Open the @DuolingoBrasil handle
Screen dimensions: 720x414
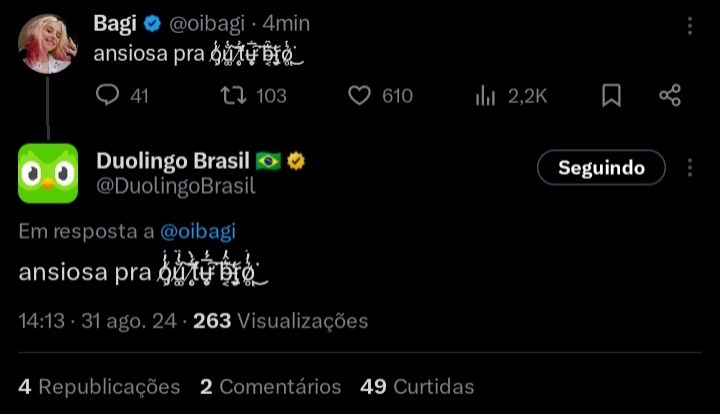176,186
